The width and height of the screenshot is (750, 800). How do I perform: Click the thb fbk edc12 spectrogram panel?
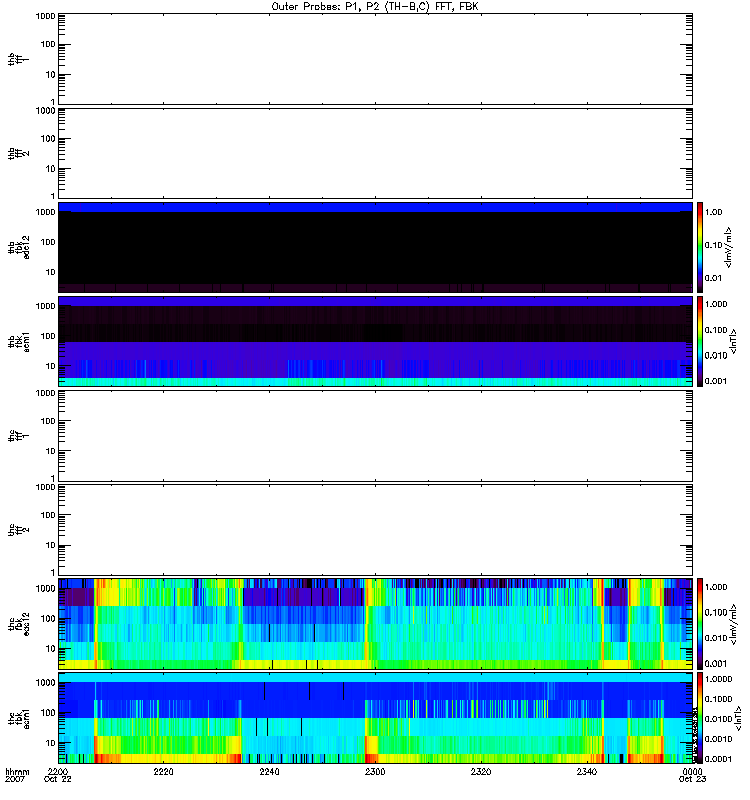(375, 247)
